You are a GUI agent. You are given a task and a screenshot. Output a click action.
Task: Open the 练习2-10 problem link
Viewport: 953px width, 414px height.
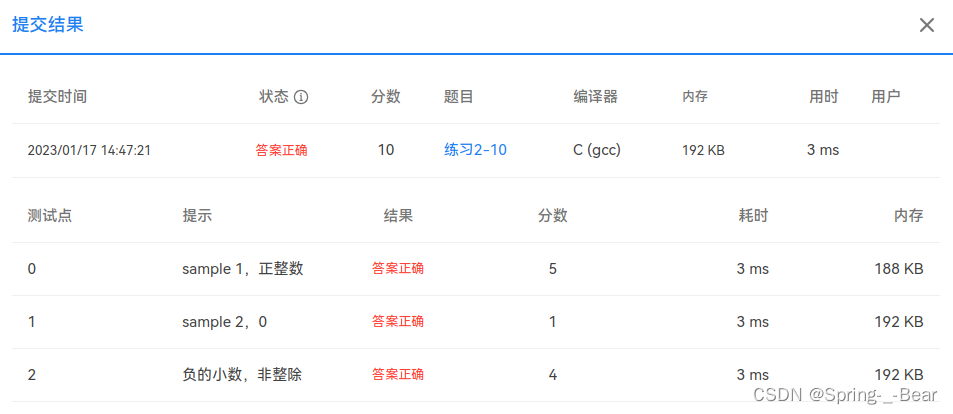point(475,150)
